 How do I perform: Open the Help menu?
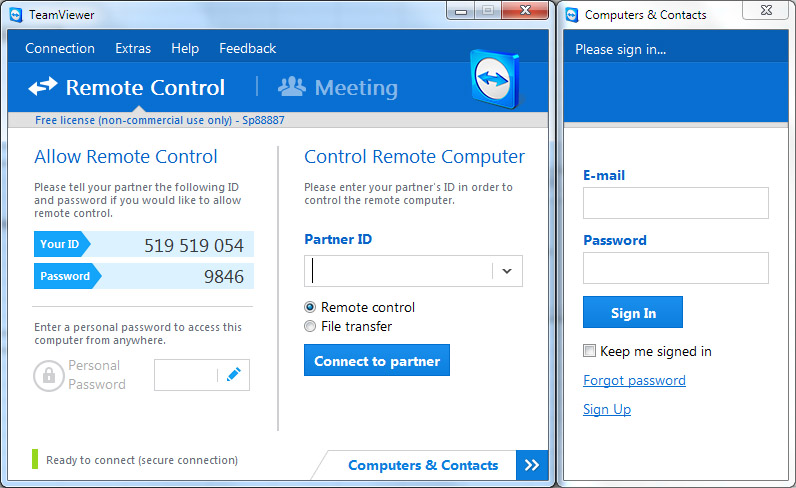tap(185, 48)
